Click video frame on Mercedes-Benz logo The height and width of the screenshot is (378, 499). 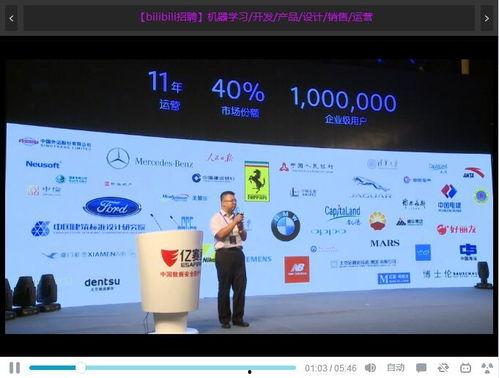tap(150, 159)
